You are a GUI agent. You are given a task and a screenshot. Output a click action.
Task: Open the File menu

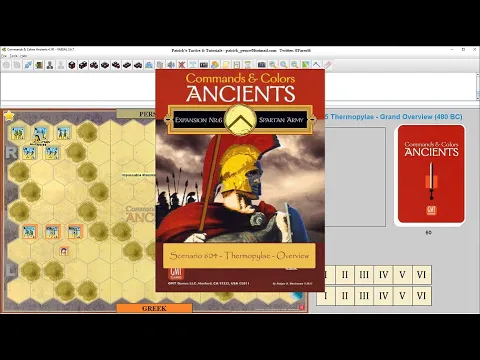coord(4,56)
